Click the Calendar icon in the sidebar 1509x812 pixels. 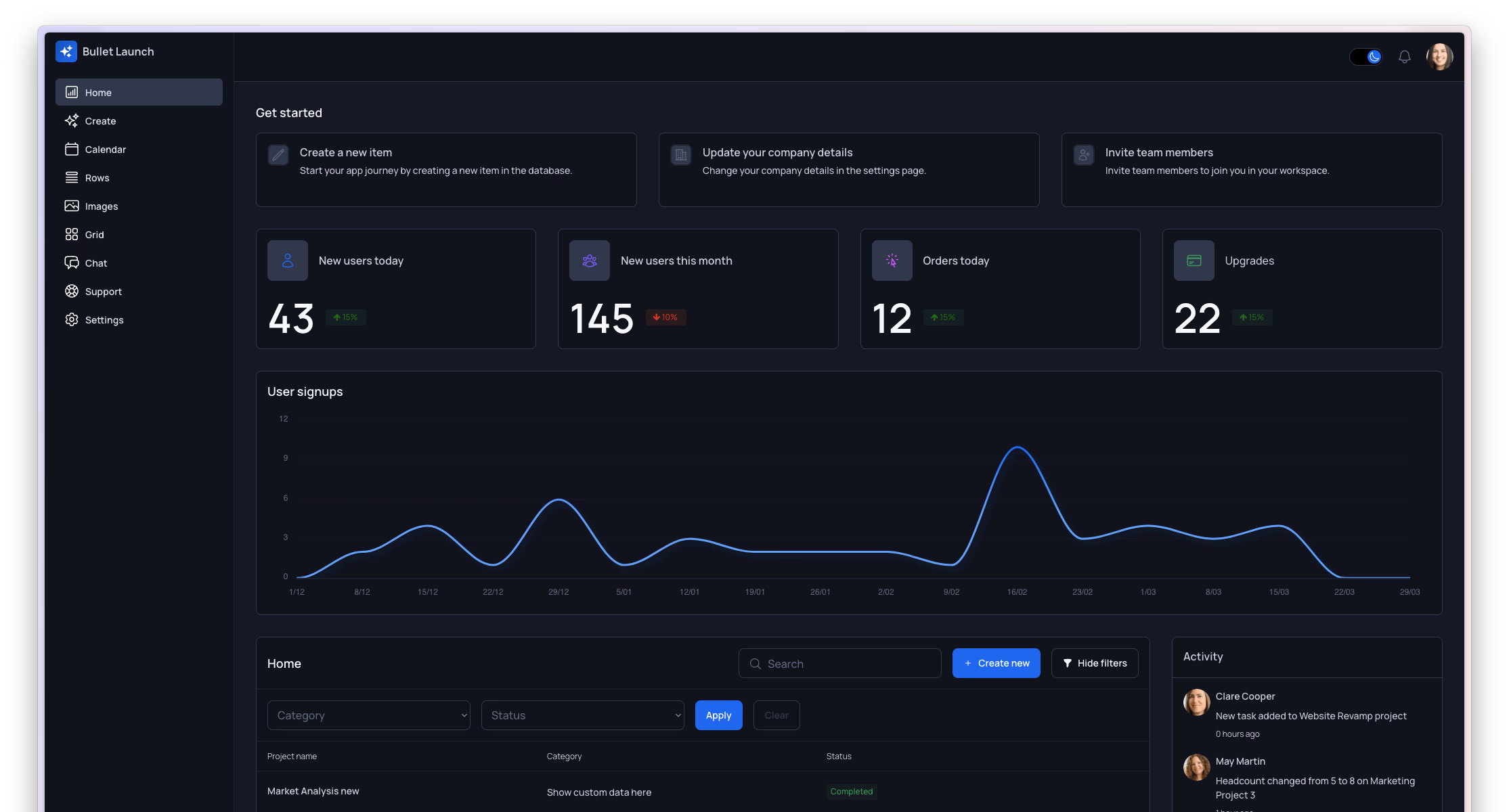[x=72, y=149]
